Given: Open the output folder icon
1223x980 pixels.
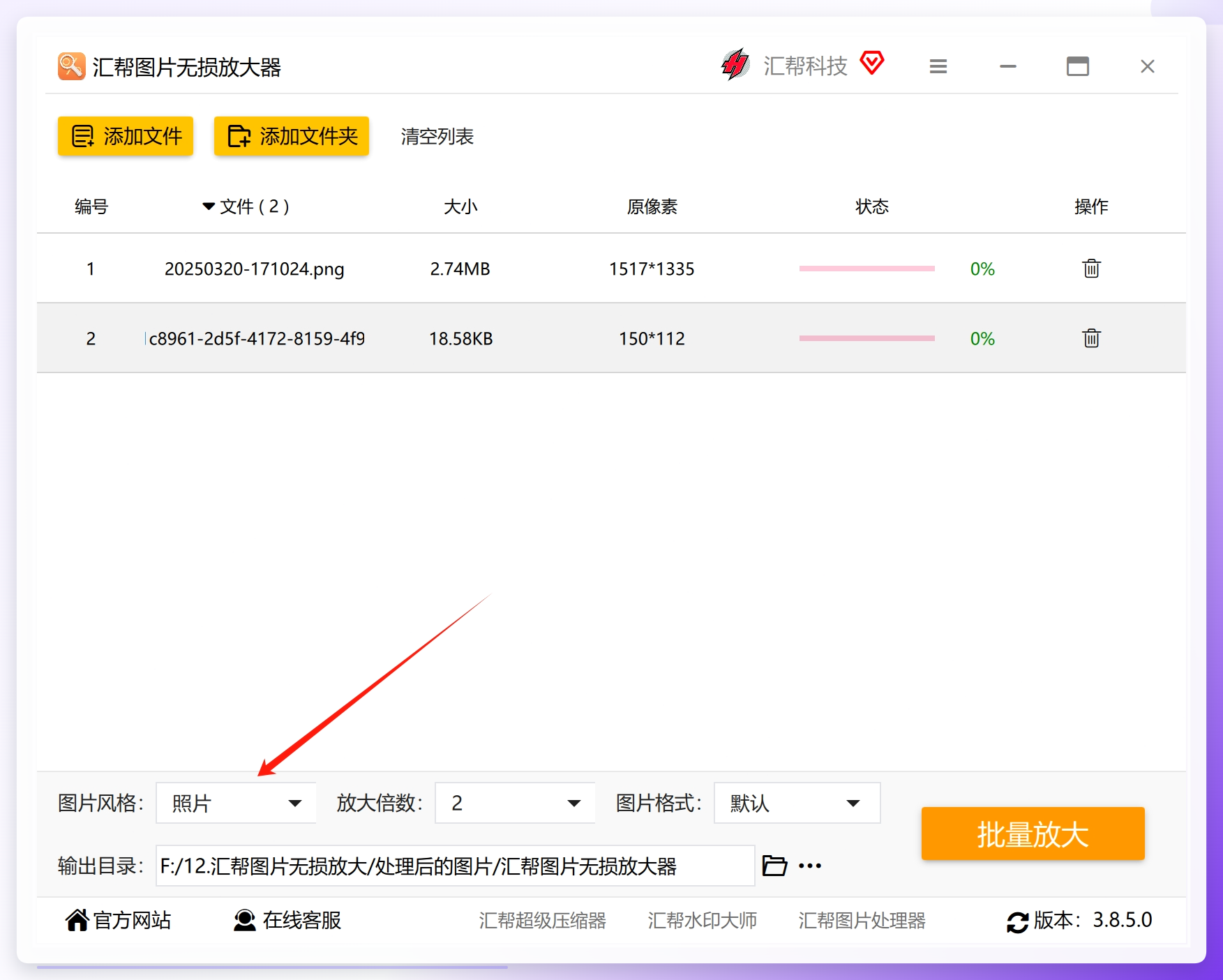Looking at the screenshot, I should click(x=774, y=866).
